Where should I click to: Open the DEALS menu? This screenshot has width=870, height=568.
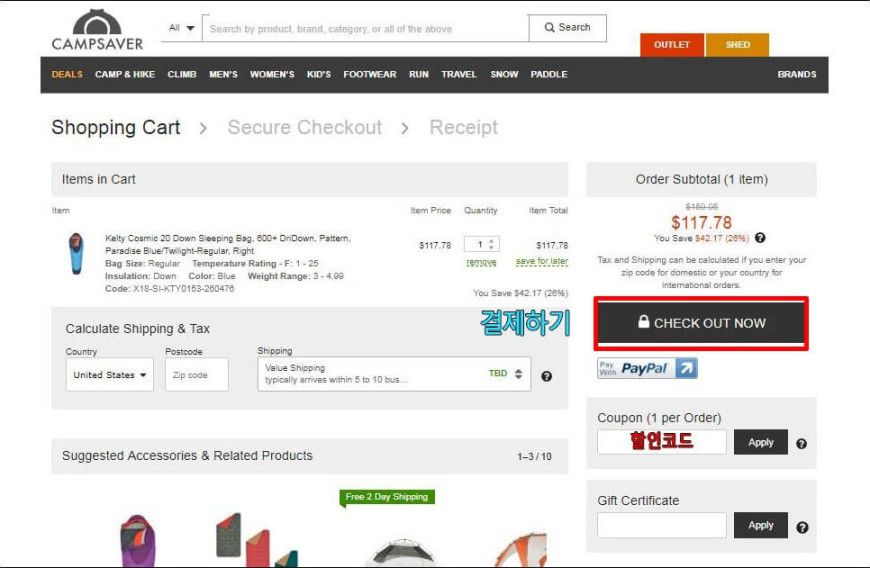[67, 74]
